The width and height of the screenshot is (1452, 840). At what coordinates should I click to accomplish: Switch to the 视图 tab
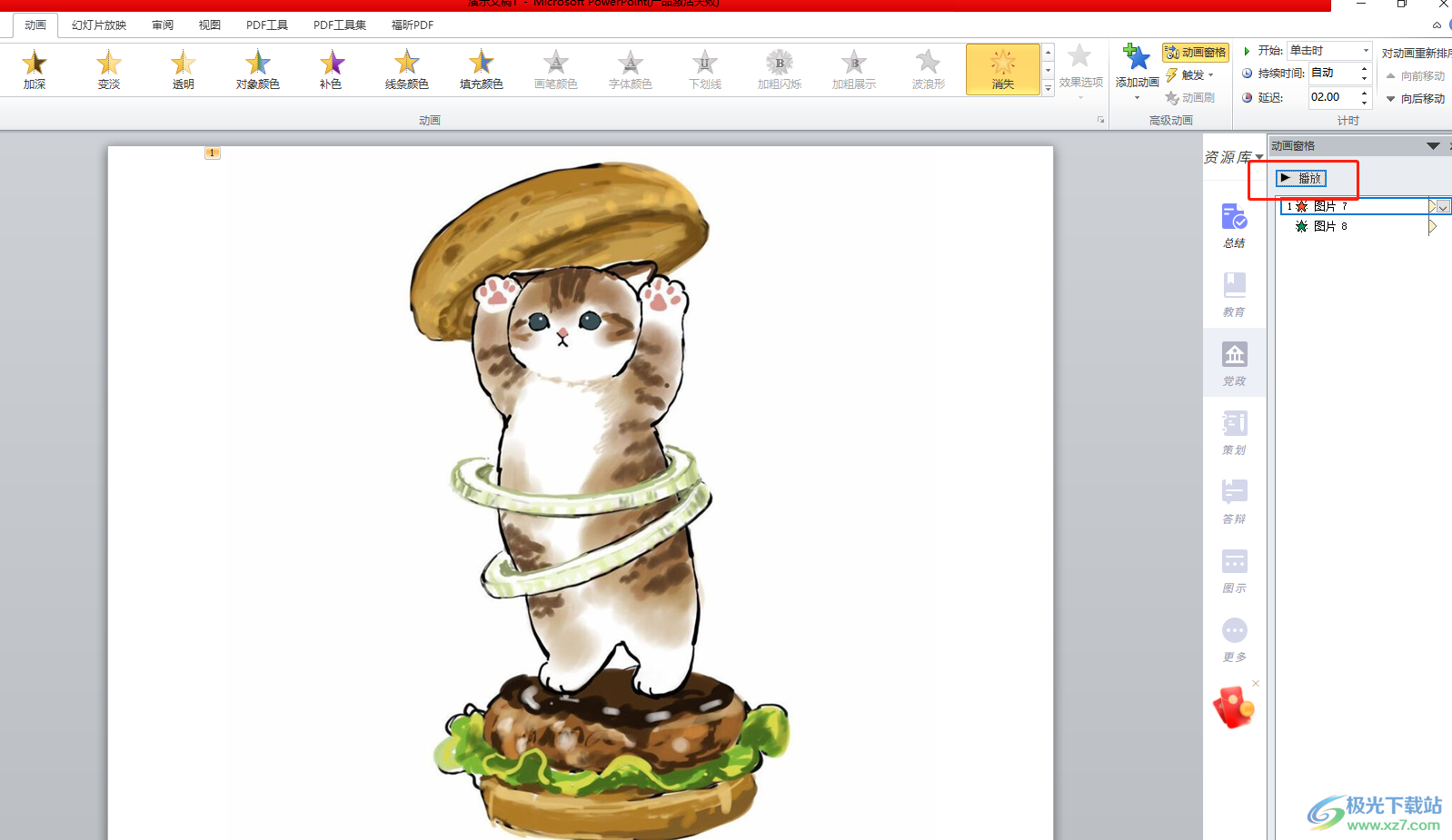point(210,25)
